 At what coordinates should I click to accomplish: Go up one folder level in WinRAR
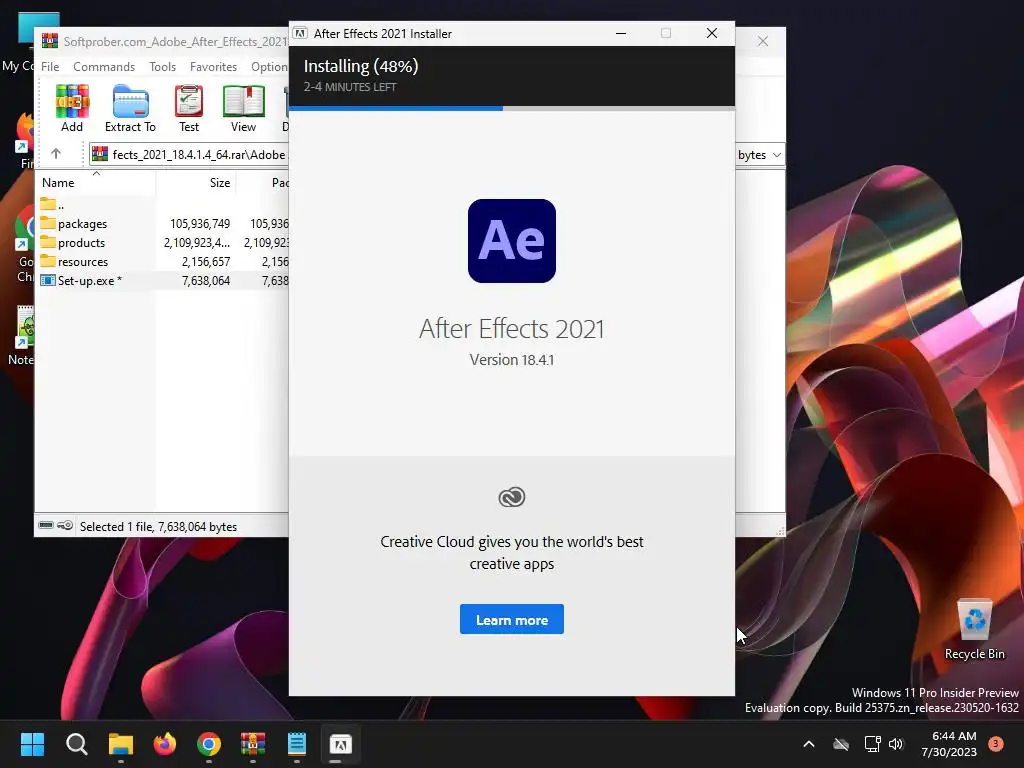56,154
